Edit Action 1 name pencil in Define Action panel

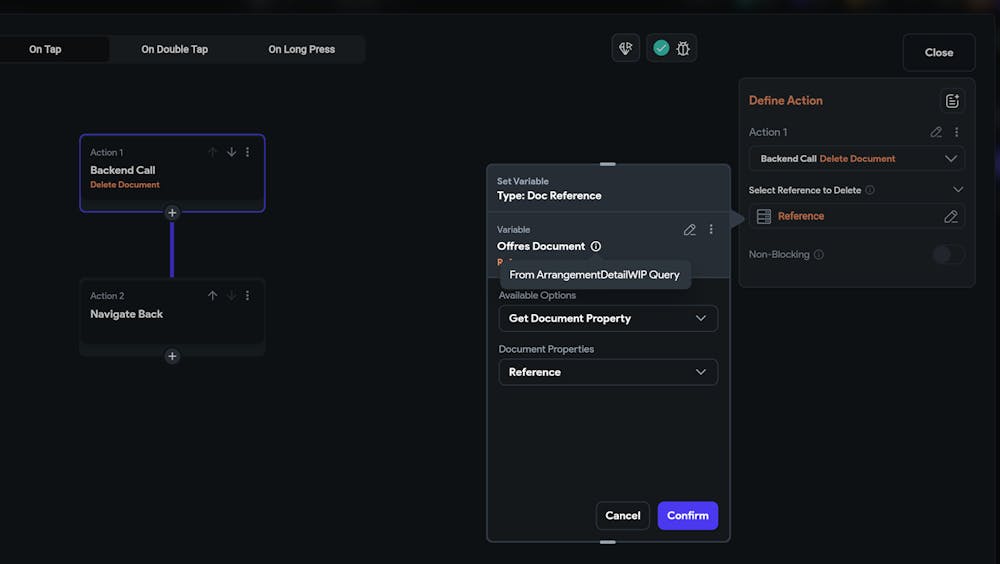pyautogui.click(x=936, y=132)
